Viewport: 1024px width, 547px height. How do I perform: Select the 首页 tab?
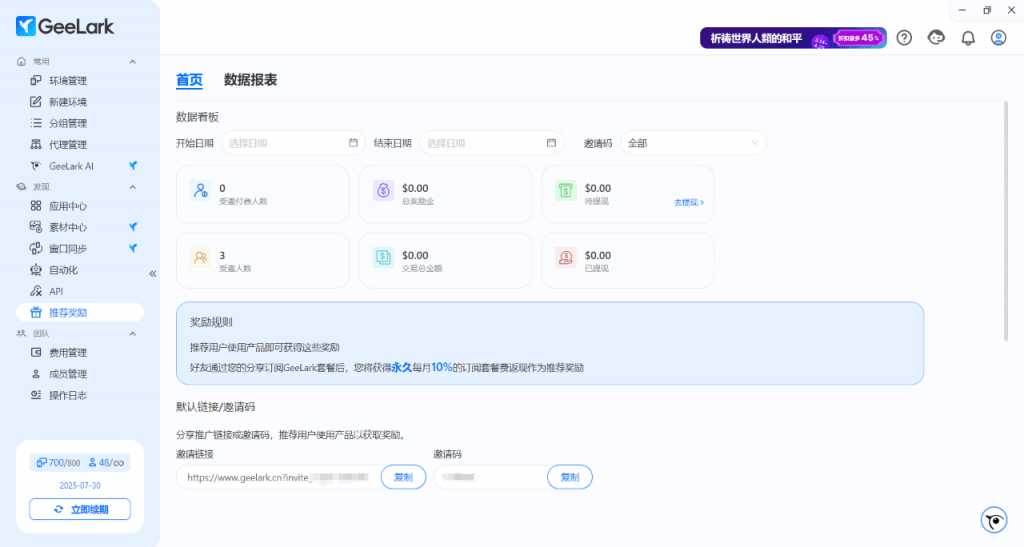189,80
